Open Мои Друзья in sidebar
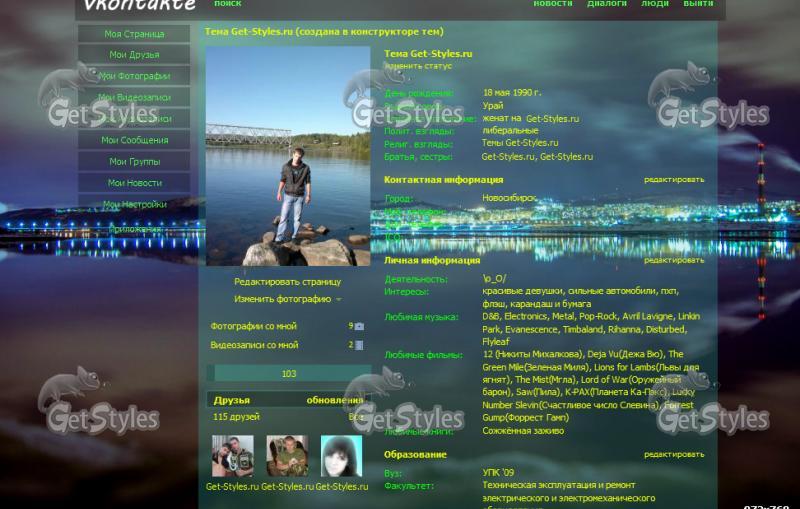 click(134, 55)
